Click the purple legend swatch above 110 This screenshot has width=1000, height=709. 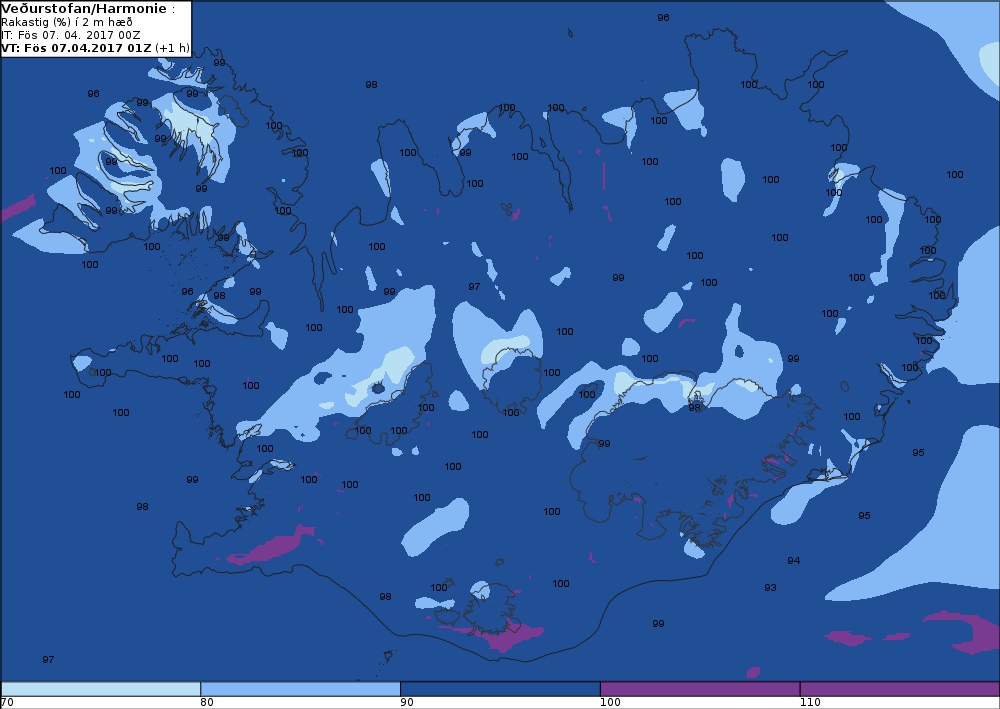coord(899,689)
